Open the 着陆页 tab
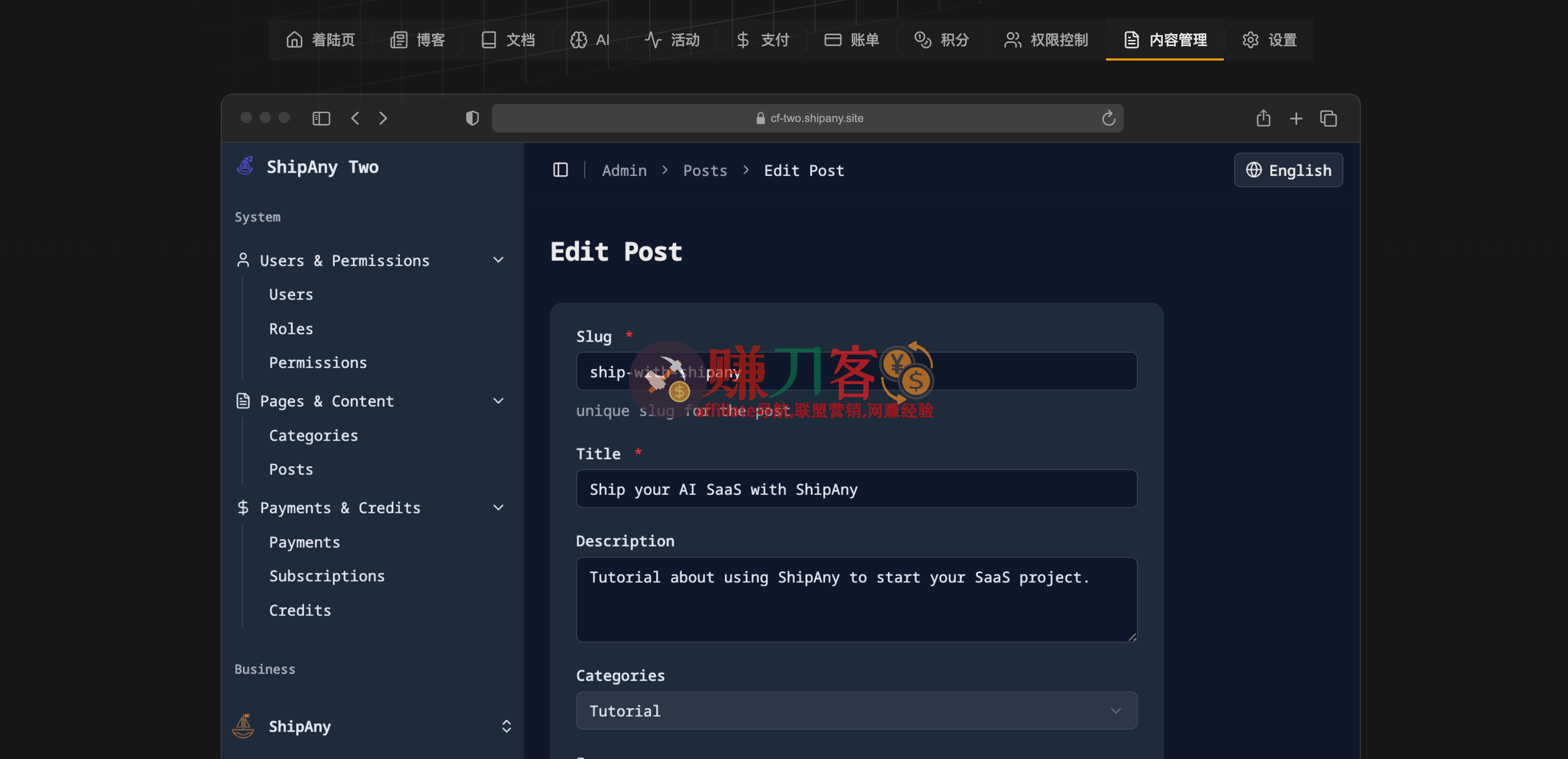The height and width of the screenshot is (759, 1568). (x=320, y=40)
